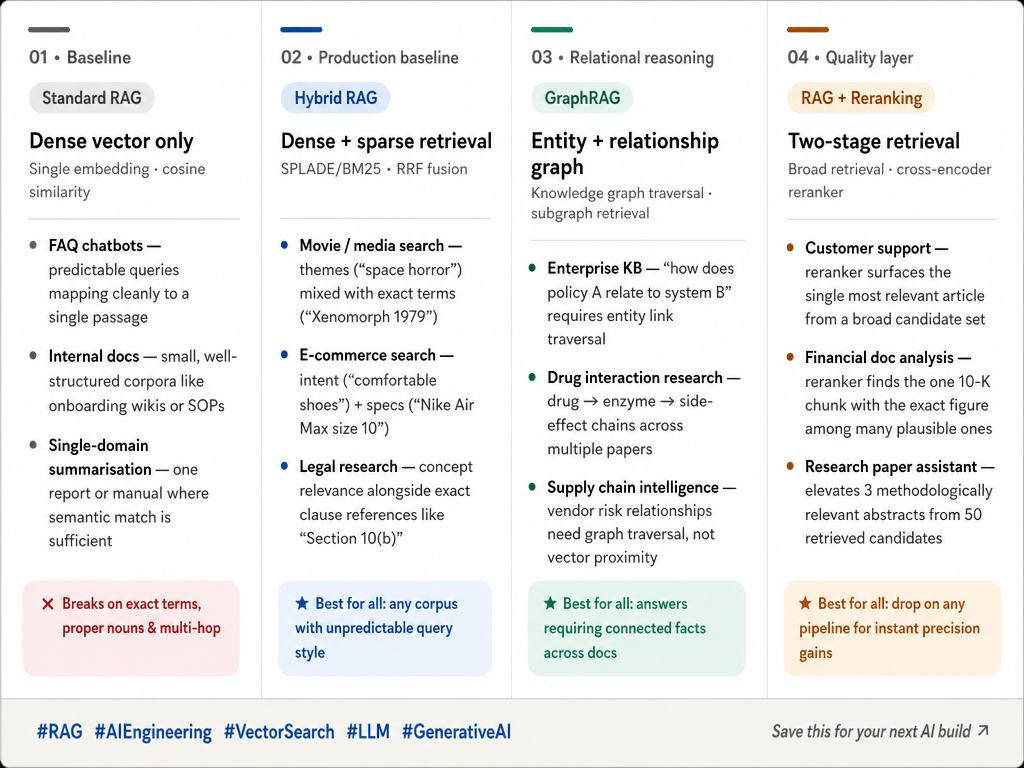This screenshot has width=1024, height=768.
Task: Open the #AIEngineering hashtag
Action: [153, 731]
